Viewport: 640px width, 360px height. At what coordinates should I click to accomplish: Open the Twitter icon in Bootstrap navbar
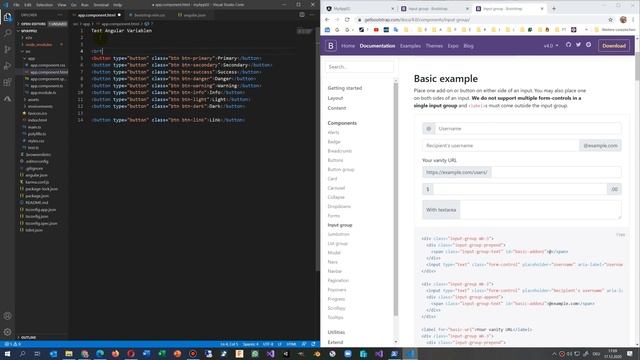(578, 45)
